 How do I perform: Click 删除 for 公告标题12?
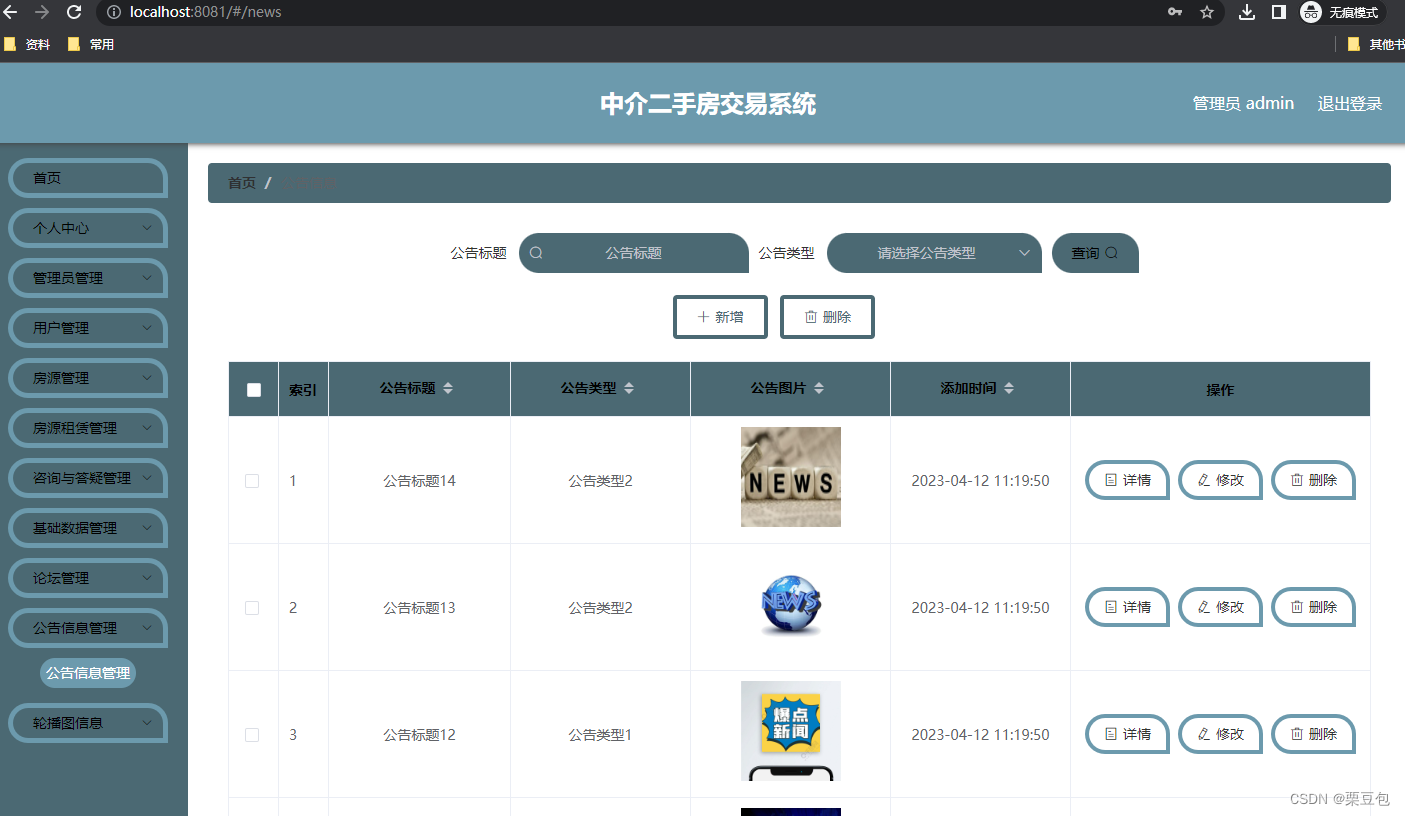pos(1313,734)
